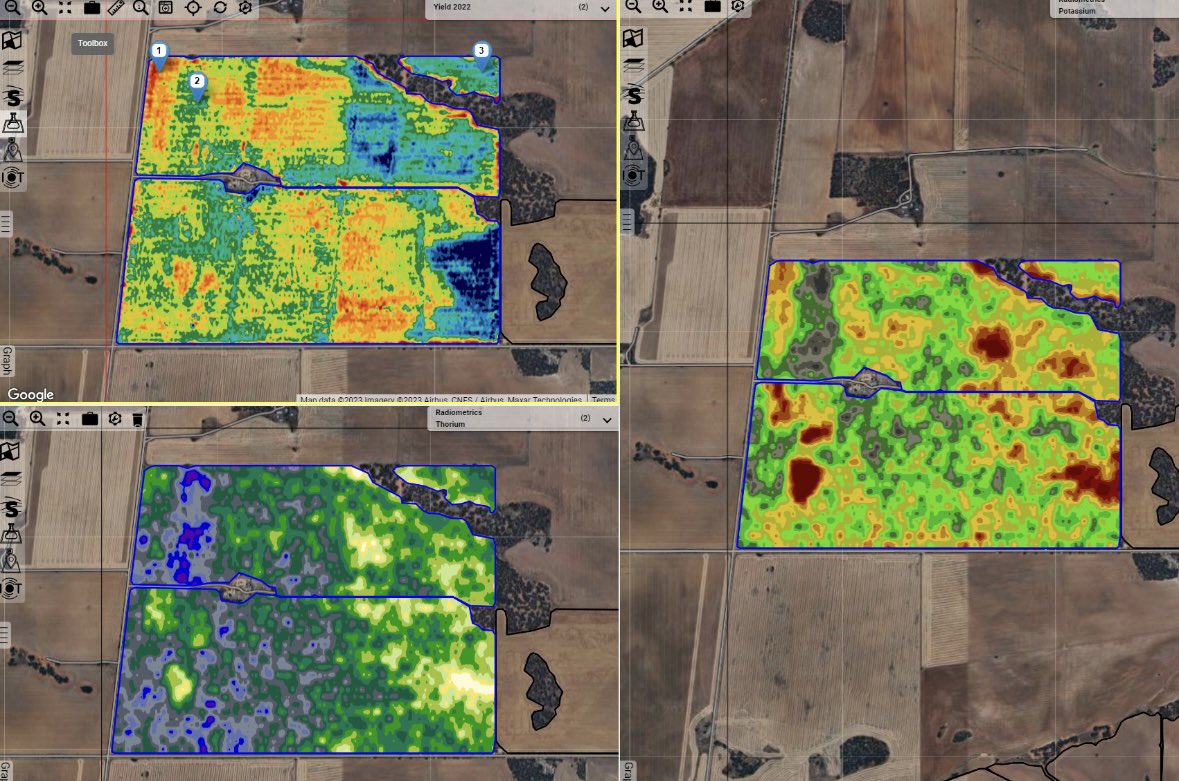Click the flask sample analysis sidebar icon
The height and width of the screenshot is (781, 1179).
[x=11, y=123]
